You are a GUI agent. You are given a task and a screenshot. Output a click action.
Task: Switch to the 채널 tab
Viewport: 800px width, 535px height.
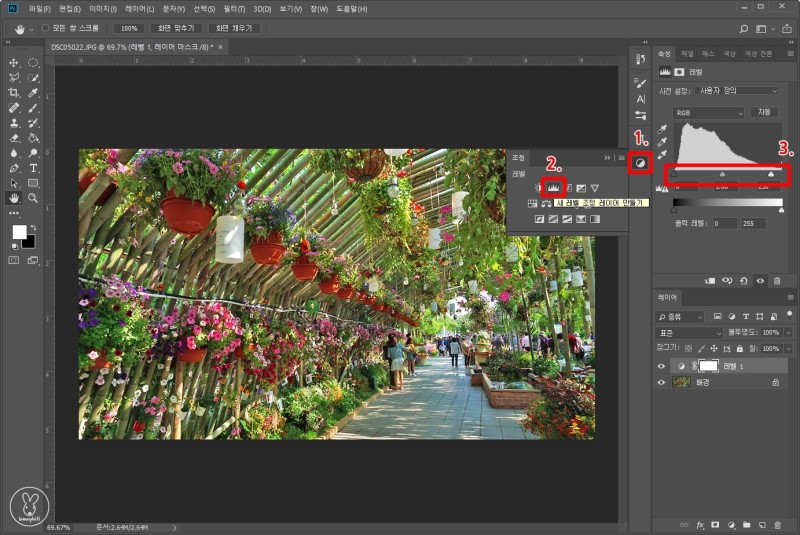pos(687,53)
